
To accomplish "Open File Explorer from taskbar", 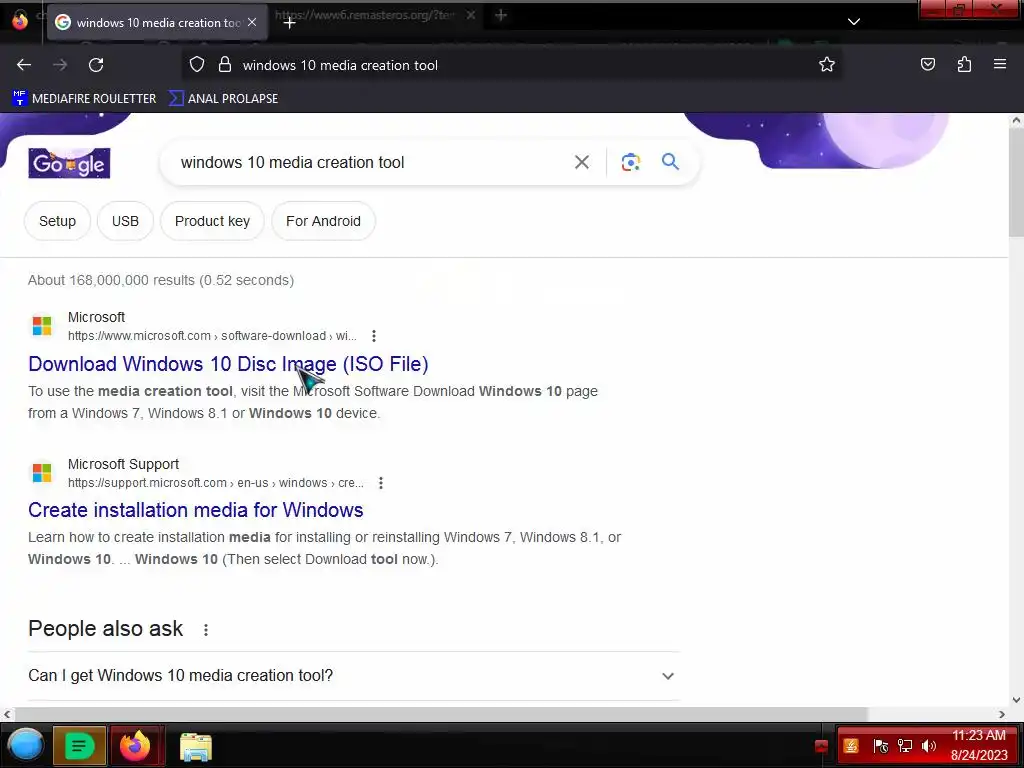I will tap(195, 747).
